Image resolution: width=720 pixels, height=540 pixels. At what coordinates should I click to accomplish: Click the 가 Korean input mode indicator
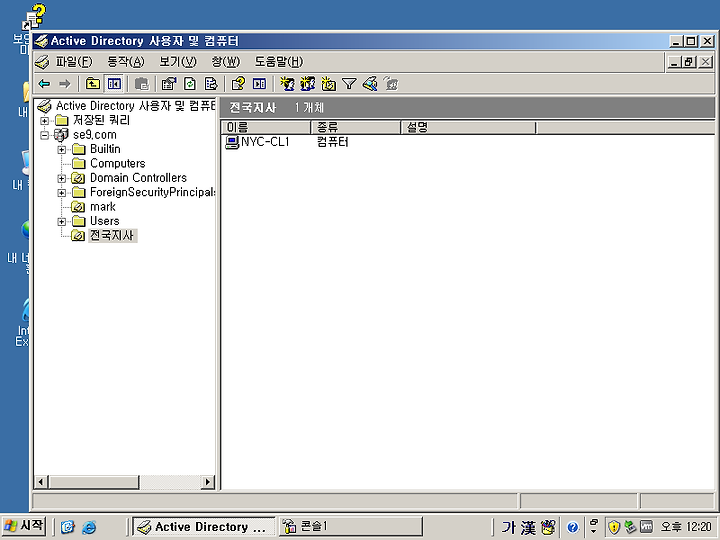pos(508,527)
